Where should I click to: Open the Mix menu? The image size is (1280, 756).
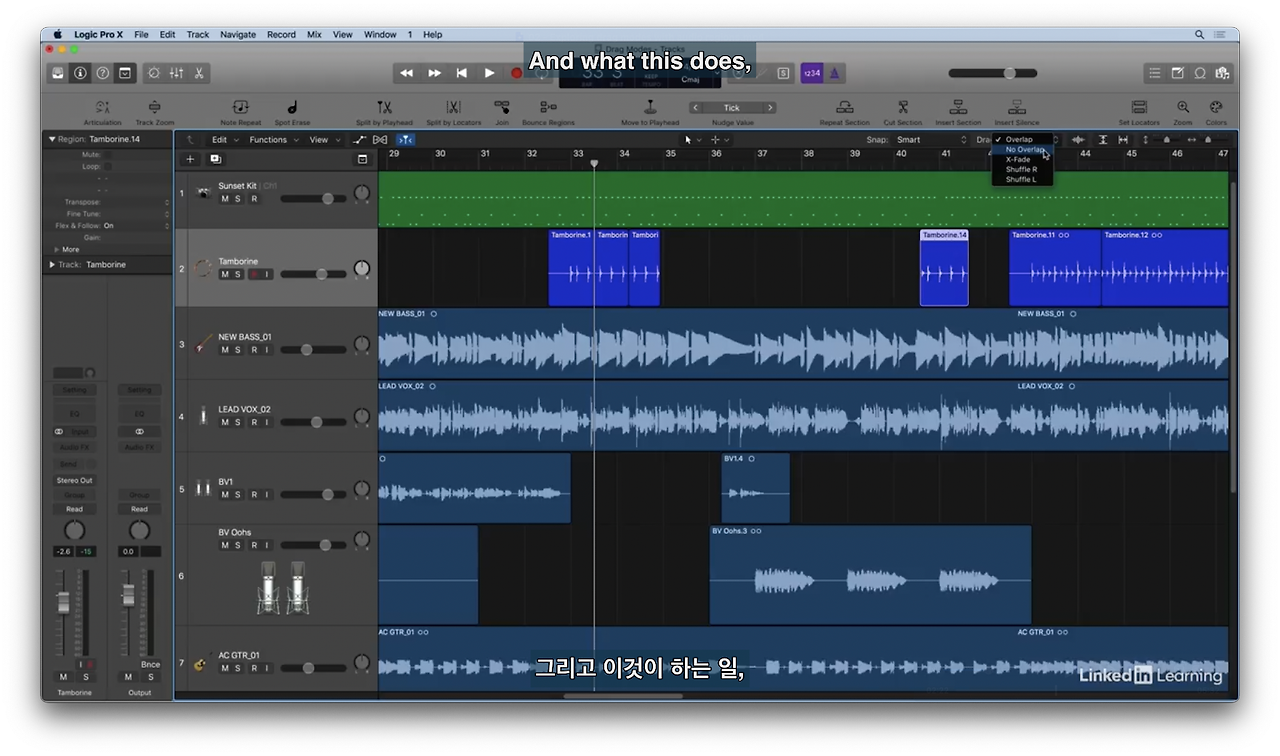tap(314, 34)
